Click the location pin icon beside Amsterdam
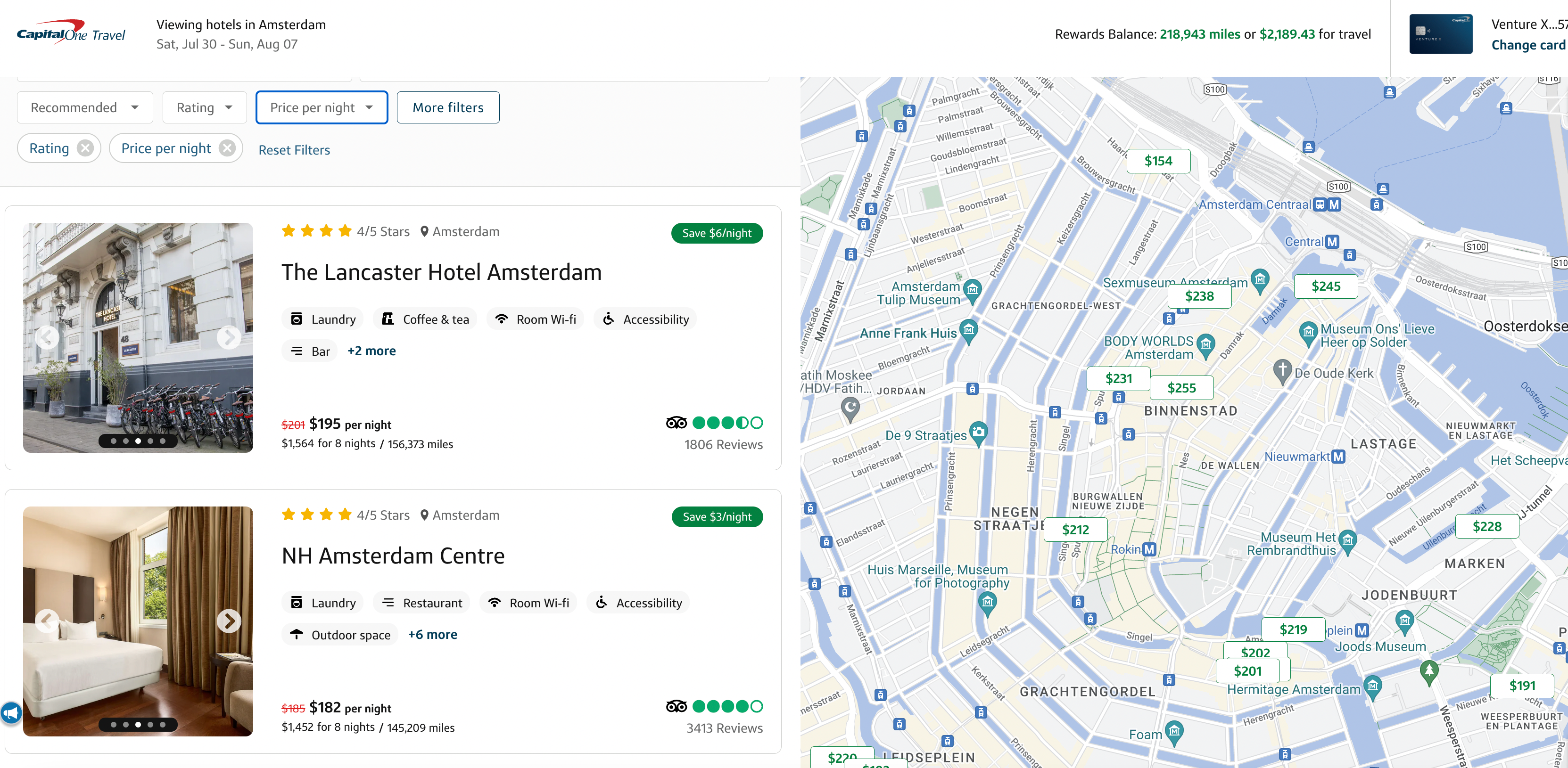The width and height of the screenshot is (1568, 768). coord(424,231)
